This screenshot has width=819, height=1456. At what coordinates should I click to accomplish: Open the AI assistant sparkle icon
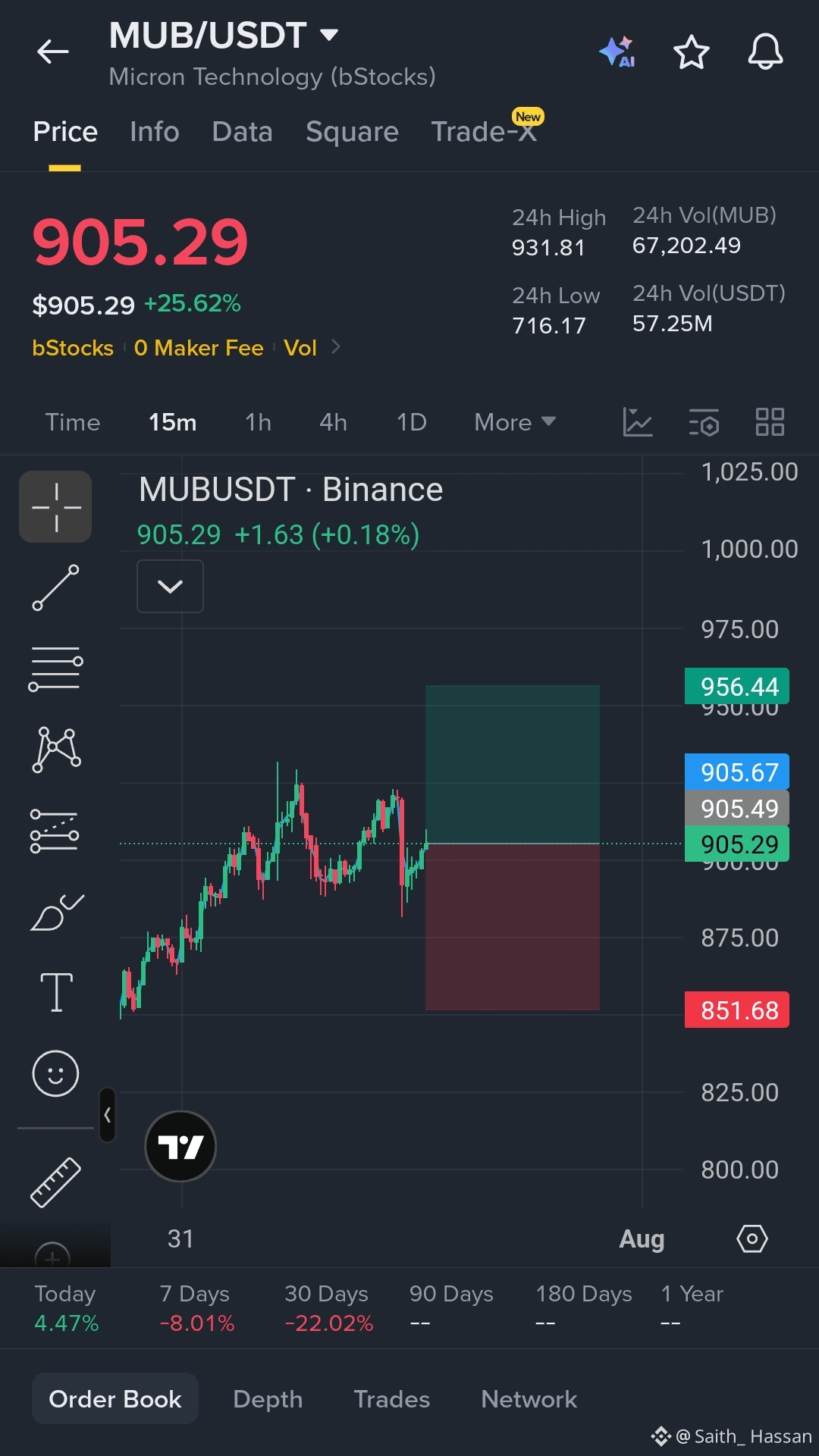pos(617,52)
